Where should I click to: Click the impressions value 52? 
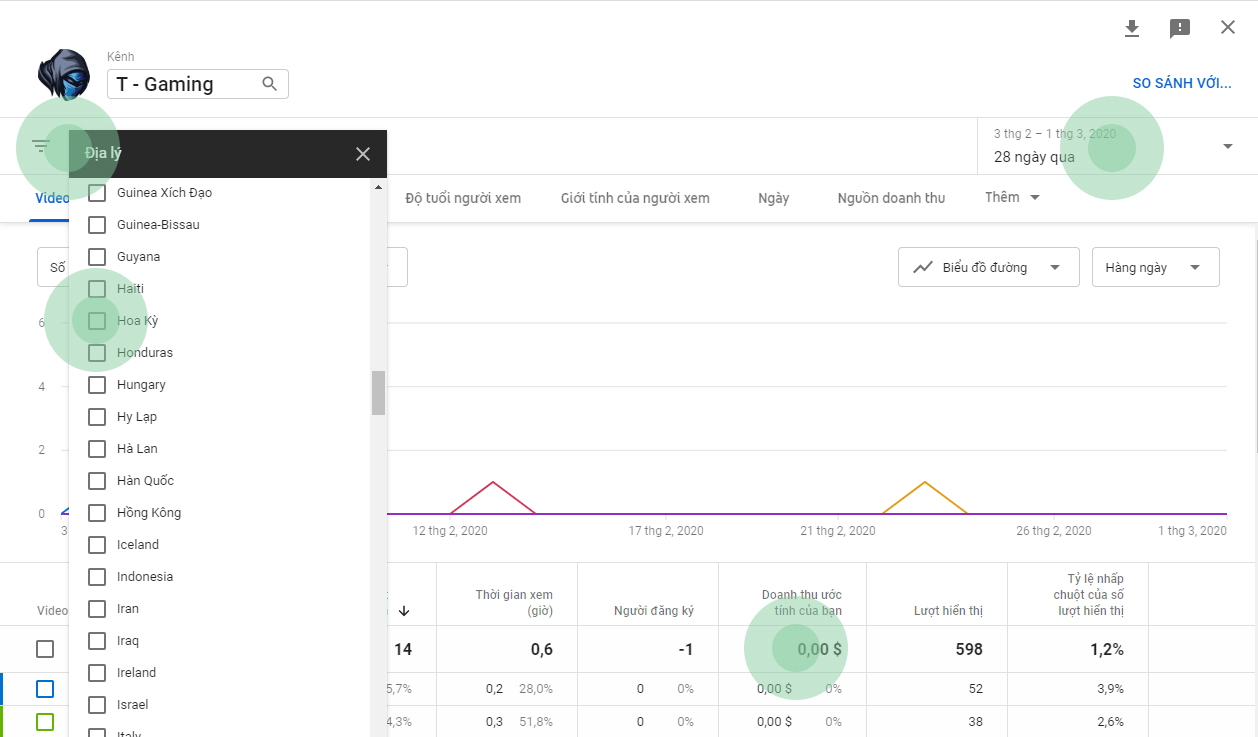tap(975, 689)
